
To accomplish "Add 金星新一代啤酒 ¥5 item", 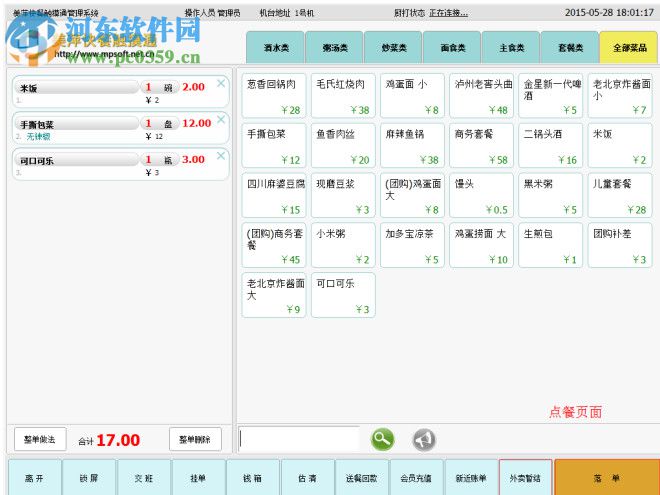I will pyautogui.click(x=551, y=96).
